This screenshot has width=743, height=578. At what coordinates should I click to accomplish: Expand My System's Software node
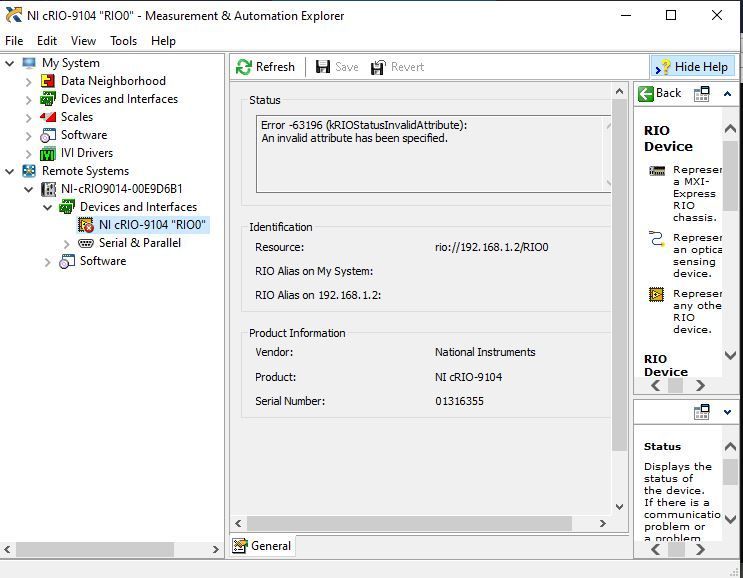click(x=28, y=136)
